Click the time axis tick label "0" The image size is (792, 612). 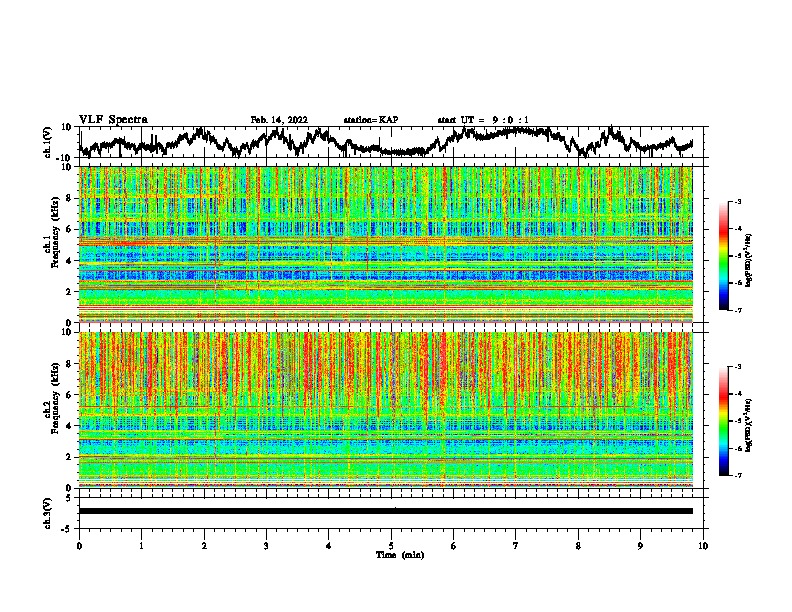coord(79,546)
